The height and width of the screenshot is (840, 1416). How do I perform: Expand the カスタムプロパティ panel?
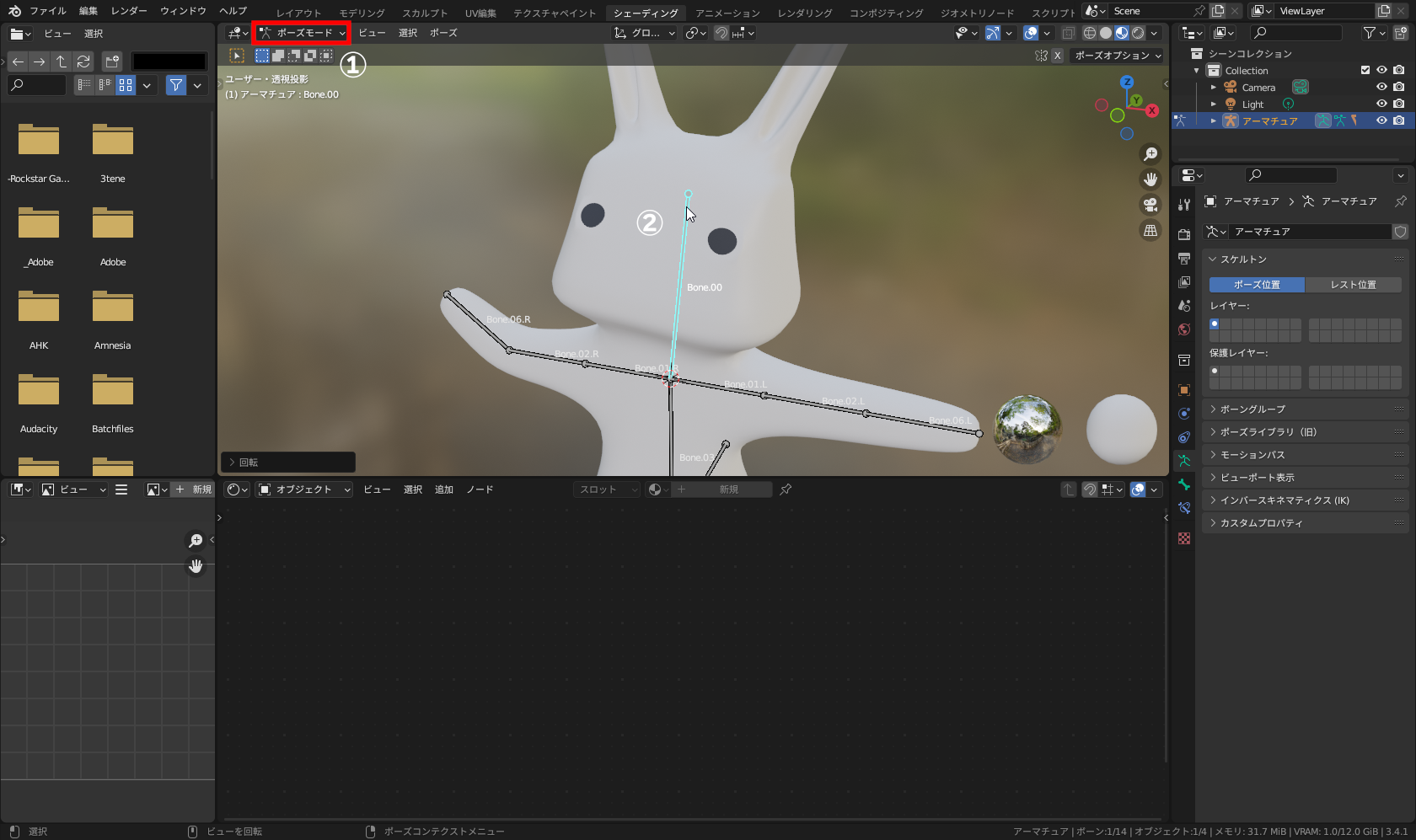point(1305,523)
